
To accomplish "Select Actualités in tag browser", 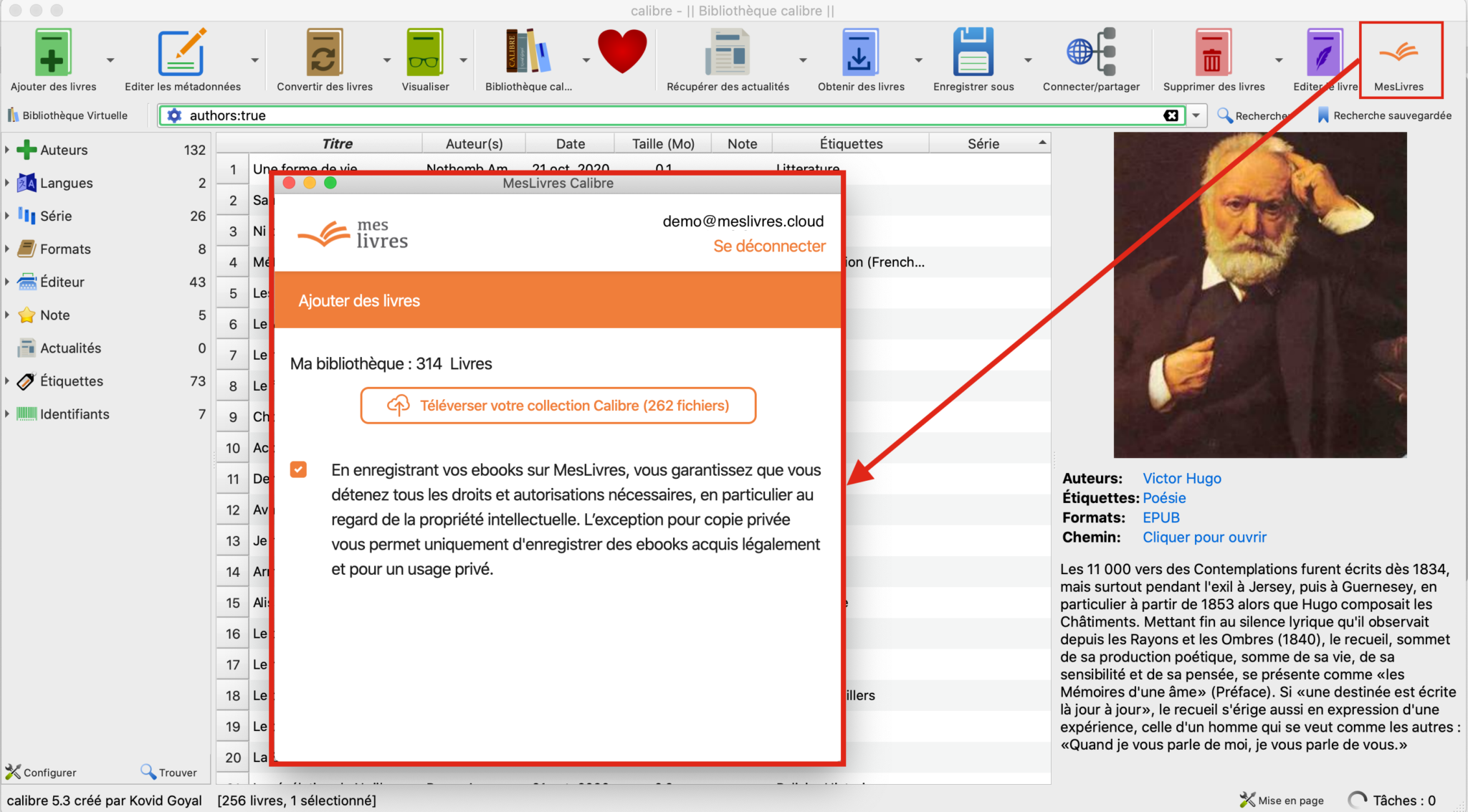I will click(x=70, y=348).
